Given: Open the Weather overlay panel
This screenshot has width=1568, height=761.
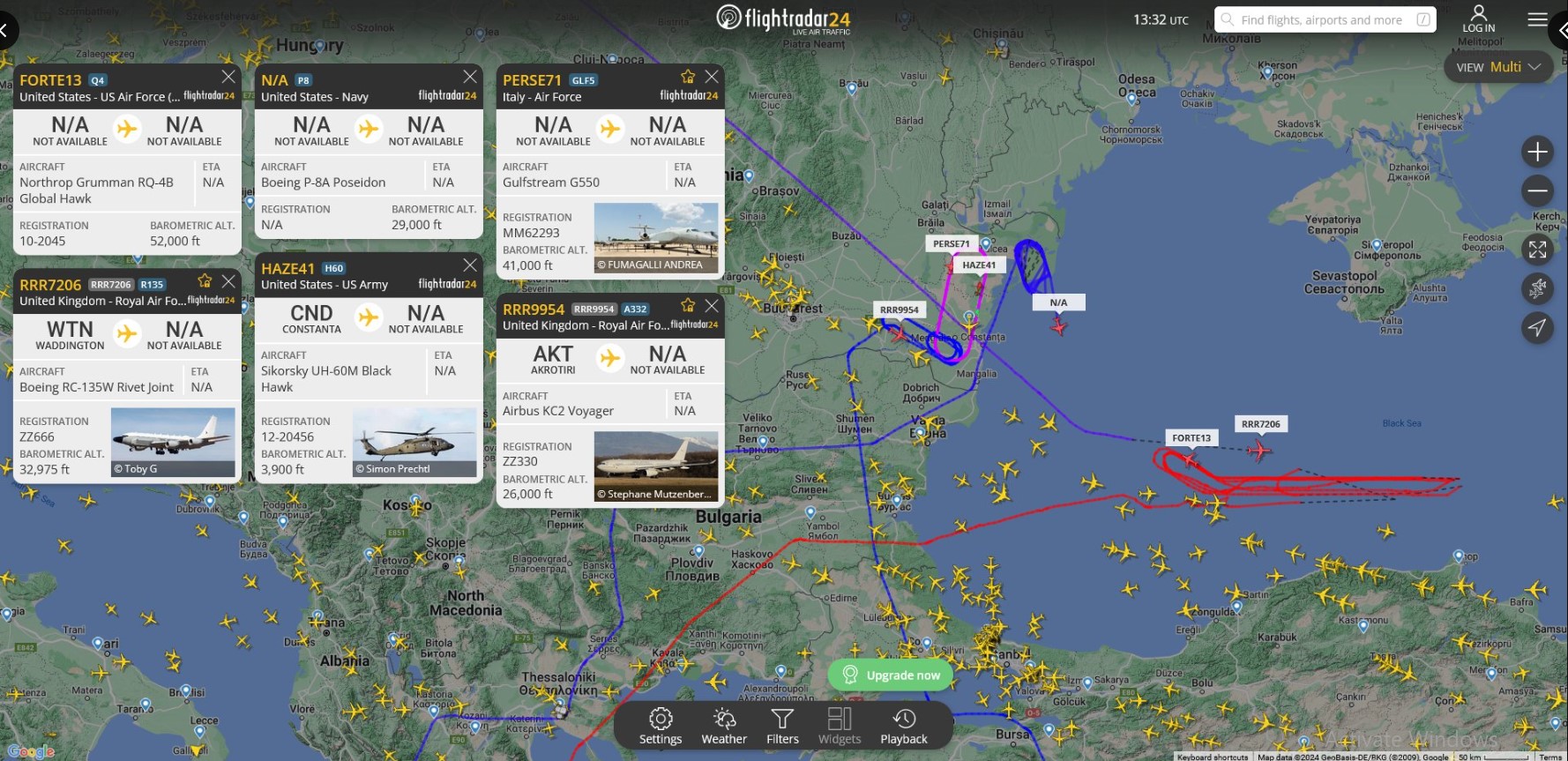Looking at the screenshot, I should point(724,726).
